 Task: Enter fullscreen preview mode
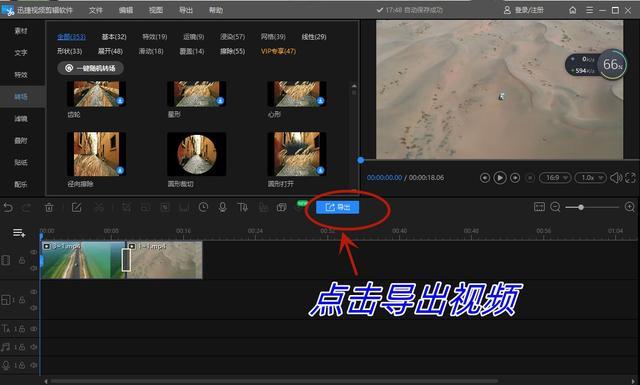click(x=630, y=178)
